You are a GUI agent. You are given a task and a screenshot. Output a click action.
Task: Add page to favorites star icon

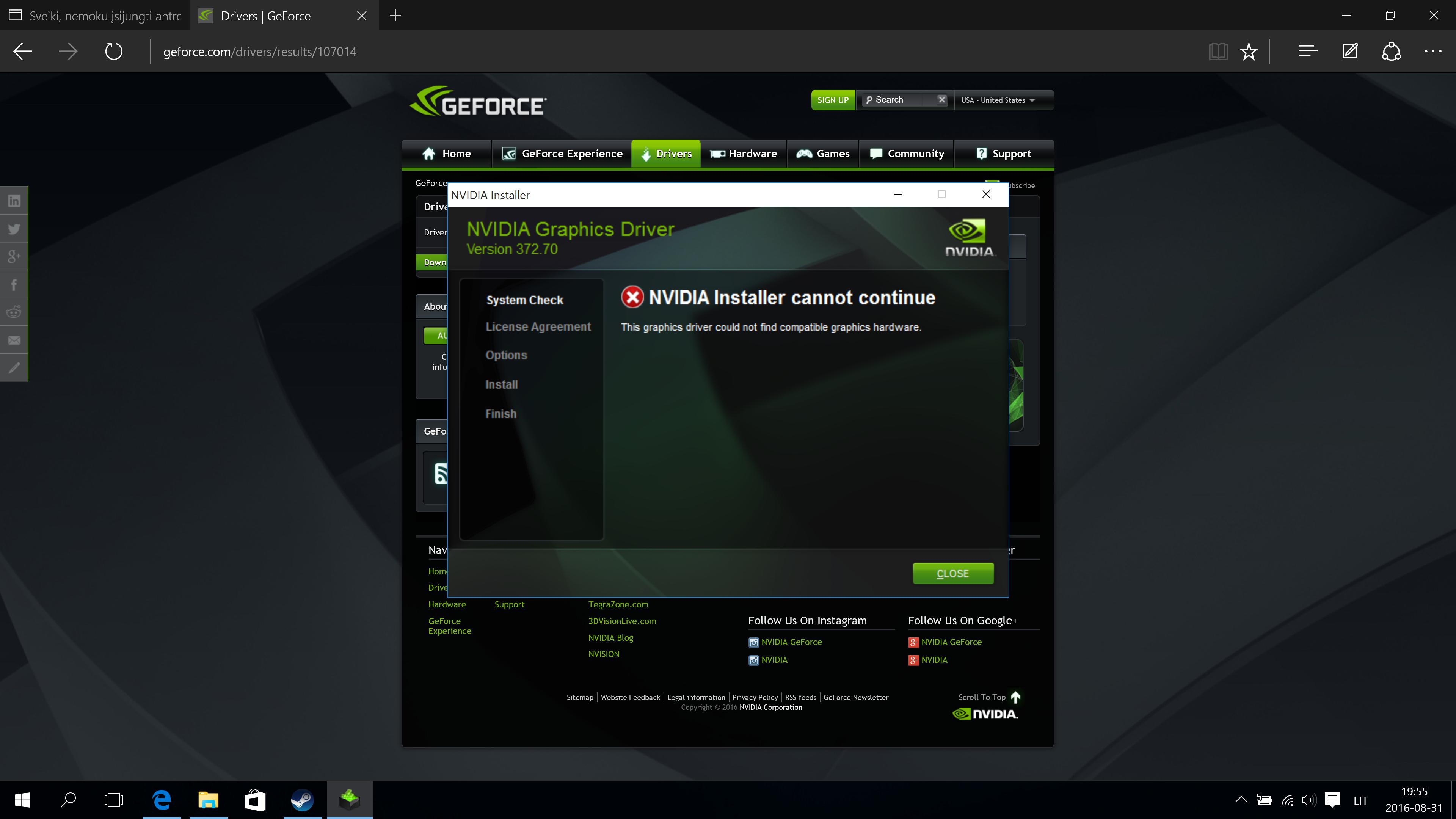tap(1249, 52)
